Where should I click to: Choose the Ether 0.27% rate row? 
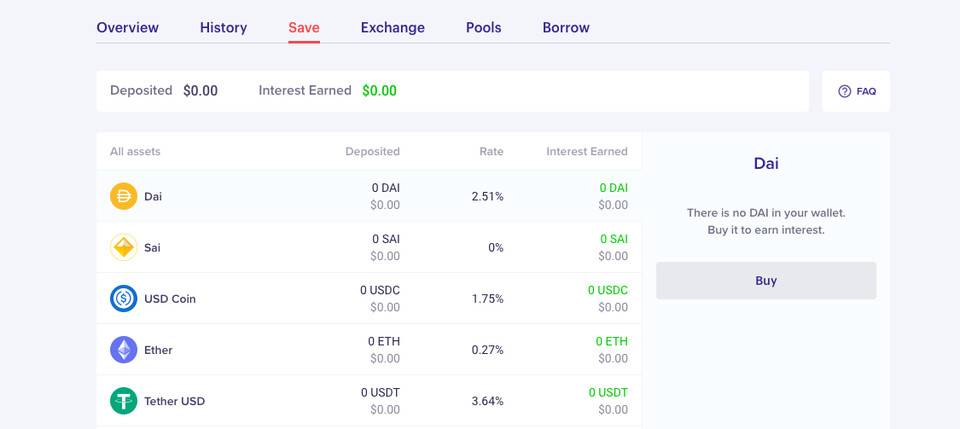[369, 350]
